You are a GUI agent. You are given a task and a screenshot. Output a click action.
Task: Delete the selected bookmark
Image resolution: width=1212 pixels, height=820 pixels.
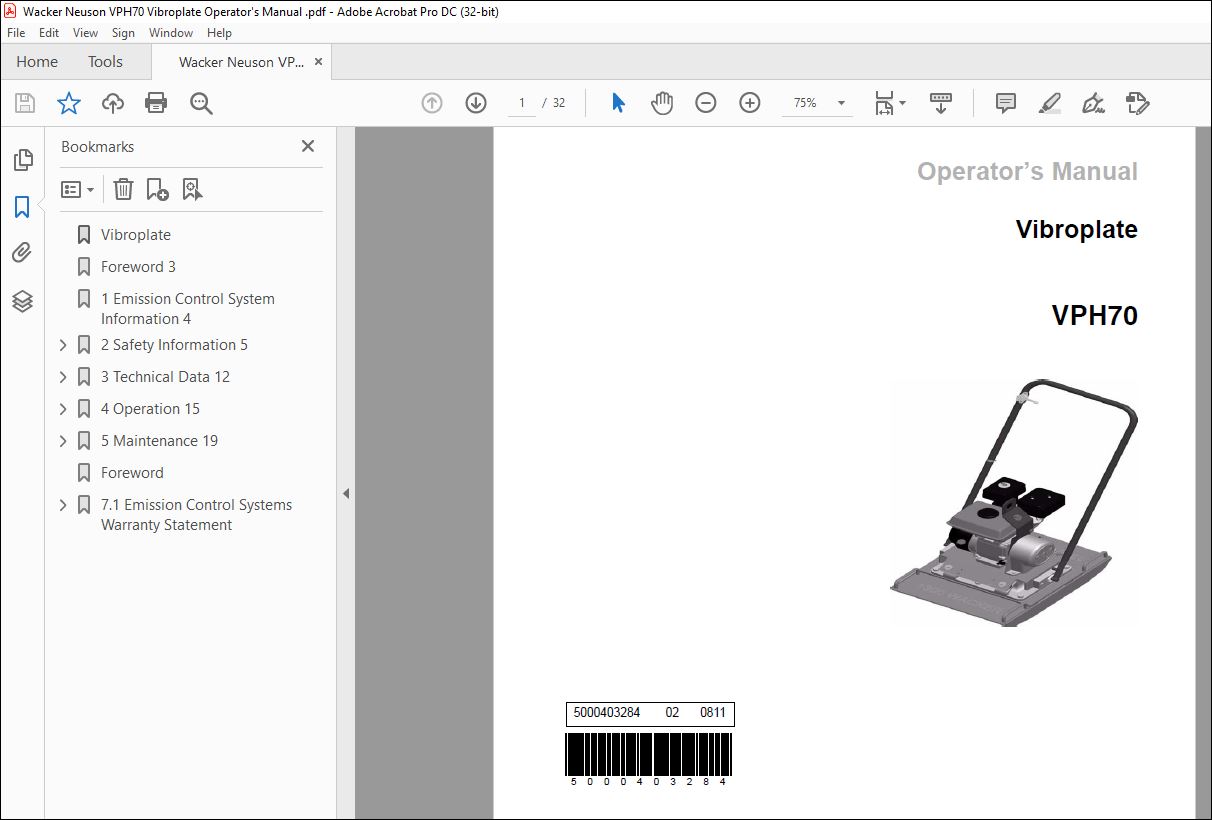123,189
